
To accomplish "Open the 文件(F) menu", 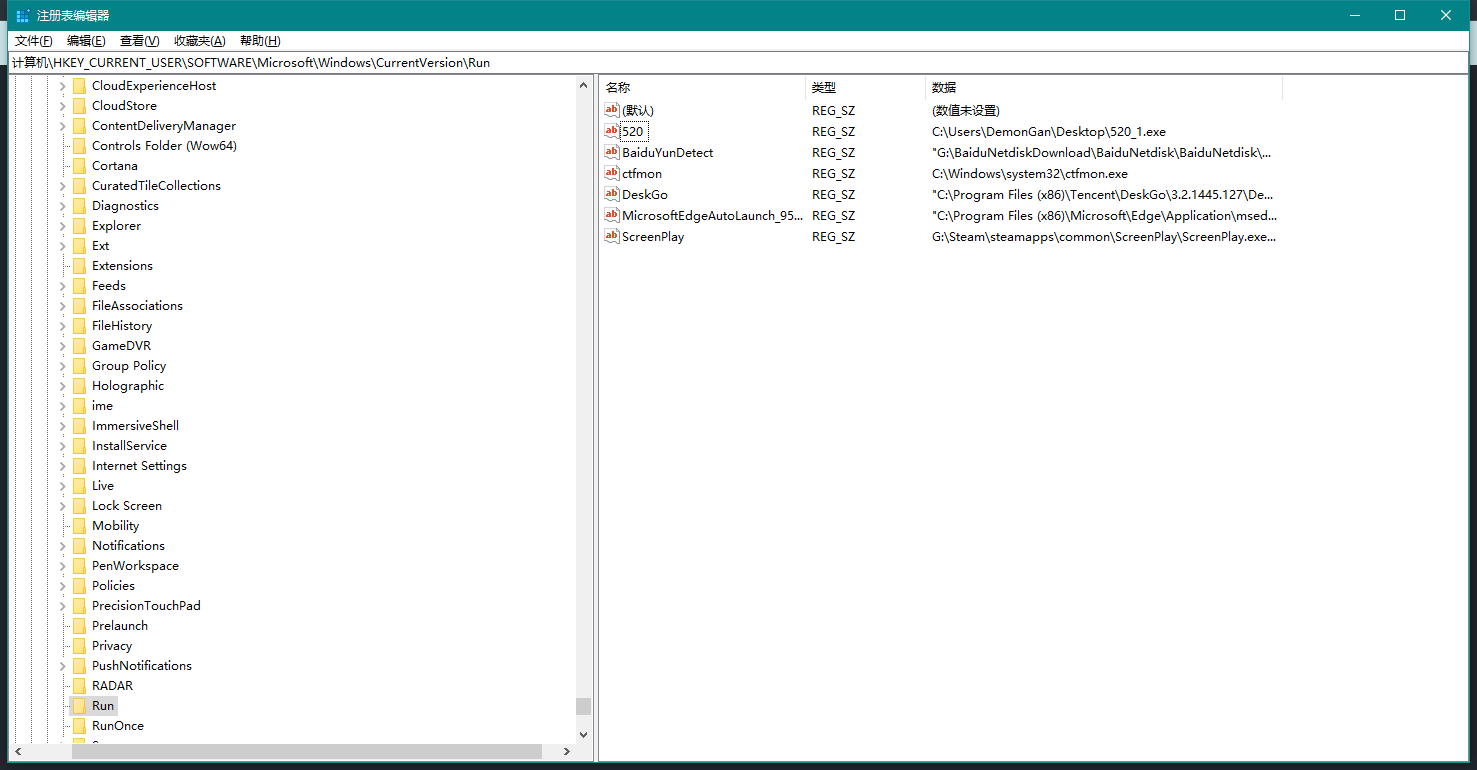I will [x=33, y=41].
